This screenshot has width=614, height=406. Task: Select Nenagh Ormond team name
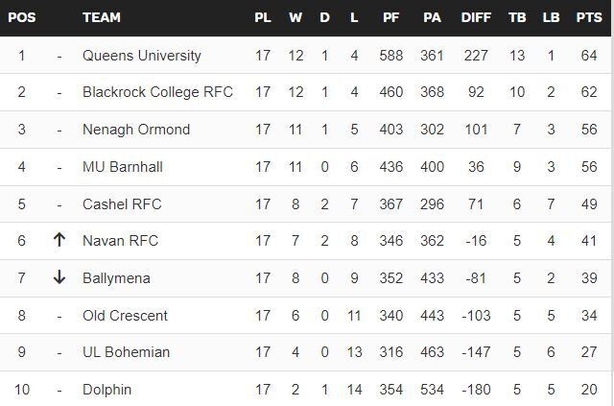[136, 130]
